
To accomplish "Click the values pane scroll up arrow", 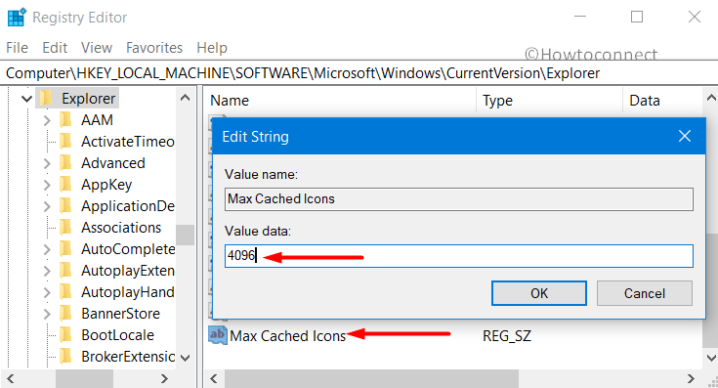I will point(711,98).
